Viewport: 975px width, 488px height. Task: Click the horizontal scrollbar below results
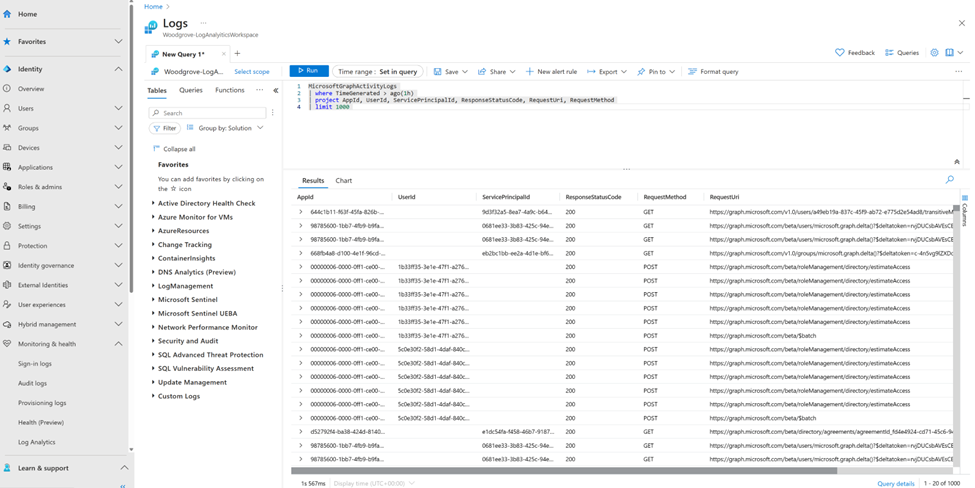(x=564, y=470)
